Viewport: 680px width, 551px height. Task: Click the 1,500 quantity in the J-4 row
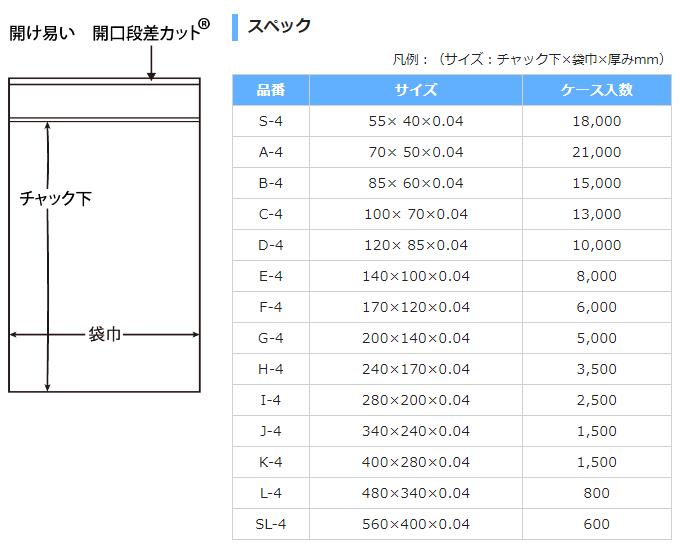[597, 431]
